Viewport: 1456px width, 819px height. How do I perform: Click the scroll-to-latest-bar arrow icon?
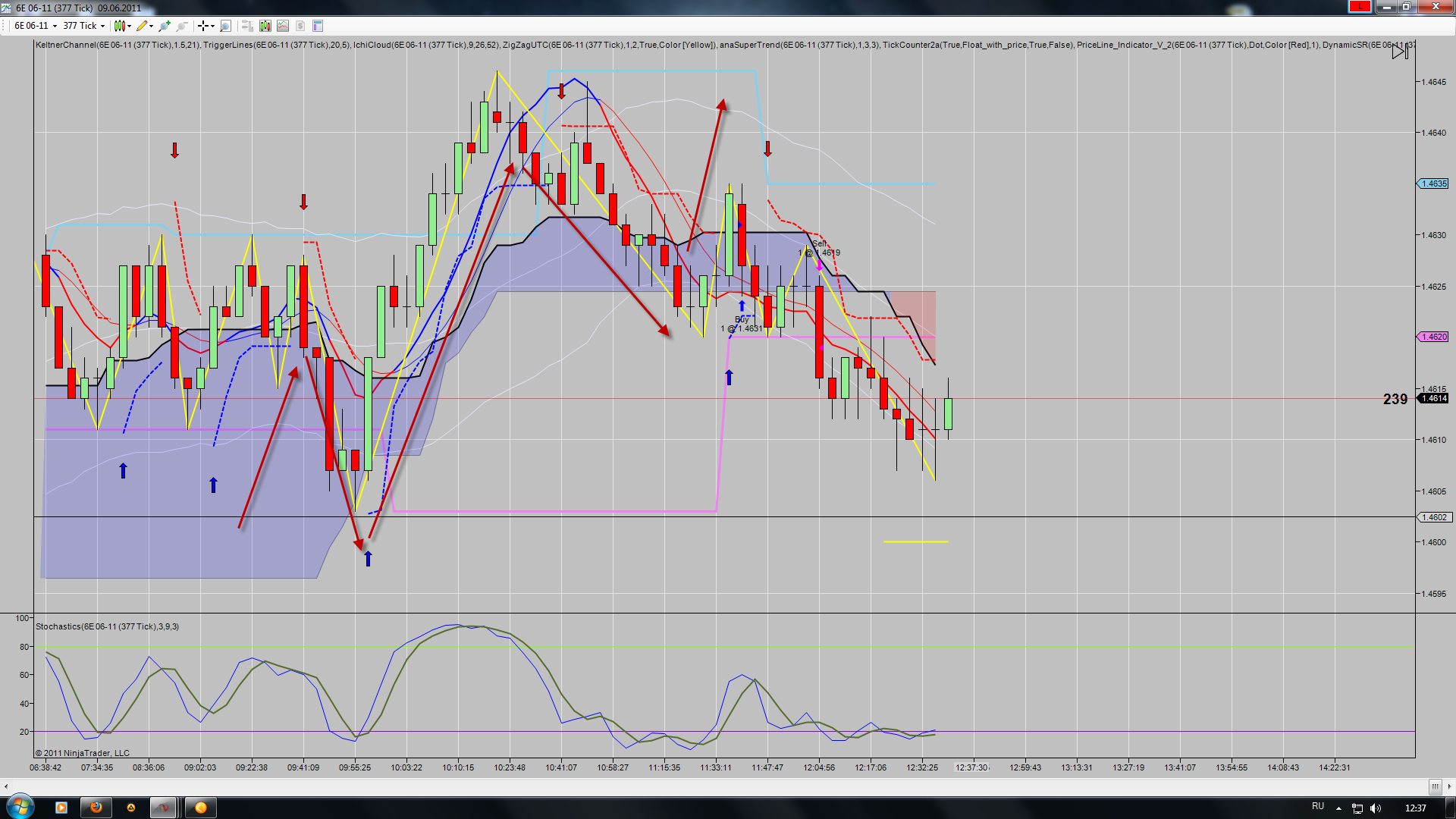tap(1400, 51)
